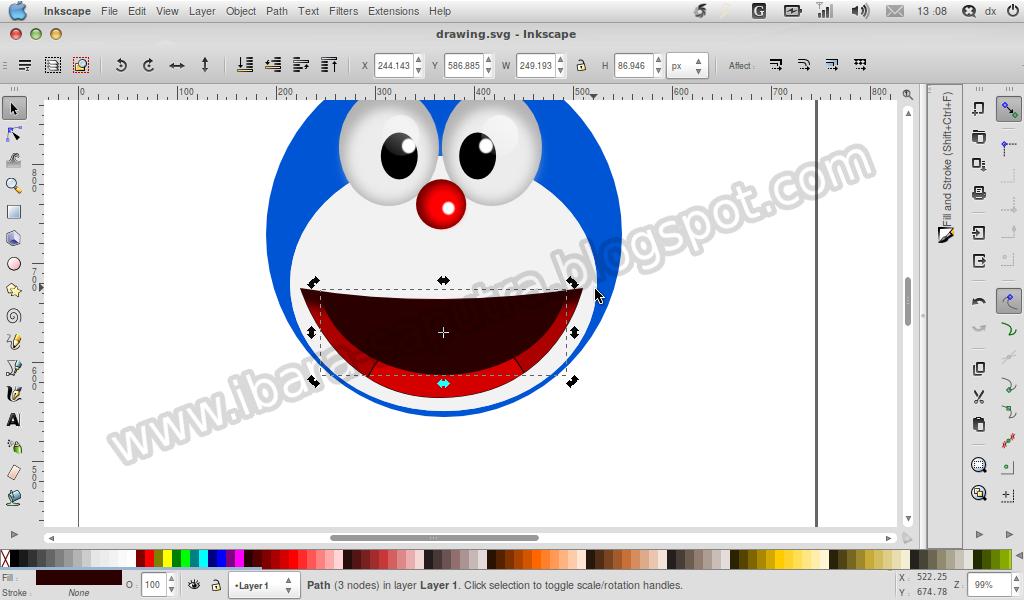Select the Tweak tool
This screenshot has height=600, width=1024.
click(14, 160)
